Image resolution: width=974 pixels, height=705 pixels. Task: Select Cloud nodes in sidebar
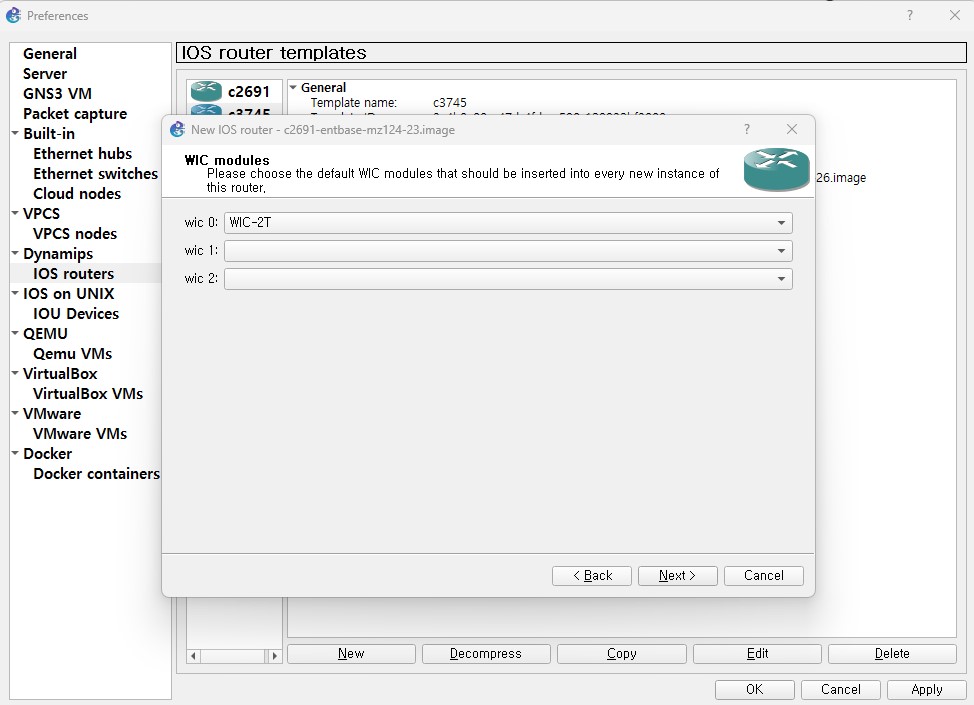(x=77, y=194)
